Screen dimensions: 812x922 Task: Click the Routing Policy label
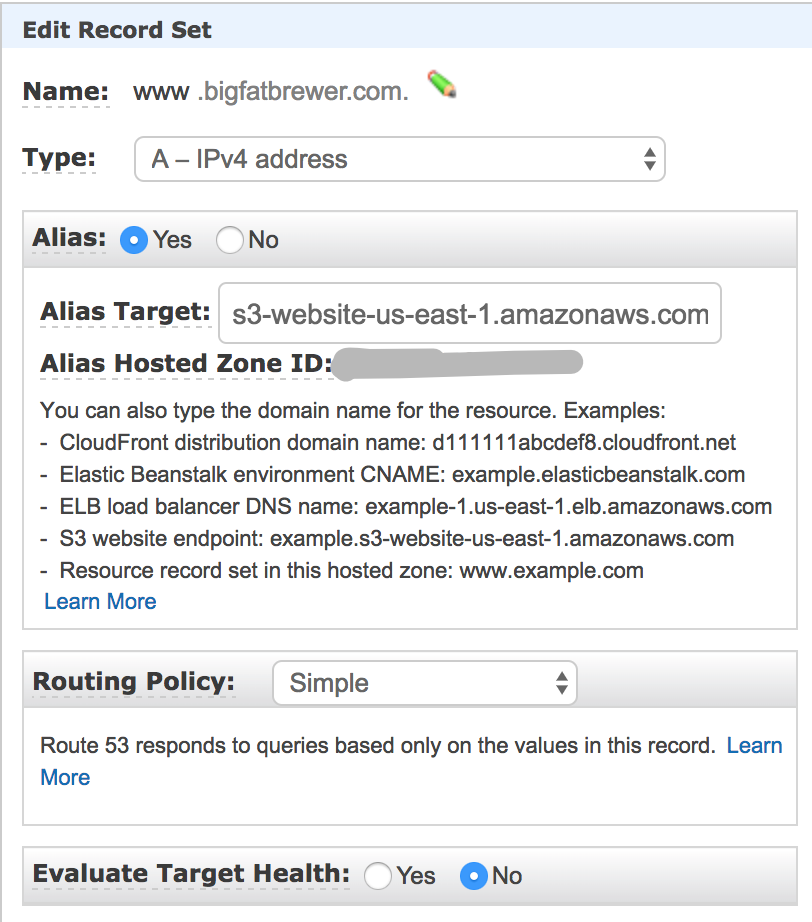click(x=134, y=682)
